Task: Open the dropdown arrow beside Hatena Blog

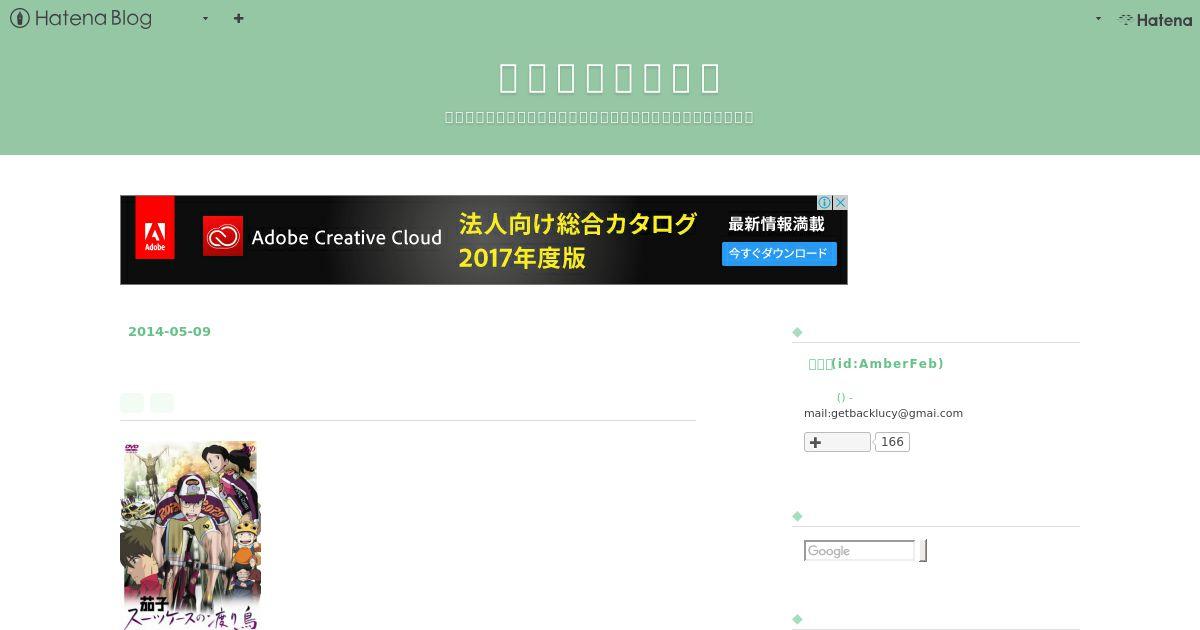Action: tap(205, 18)
